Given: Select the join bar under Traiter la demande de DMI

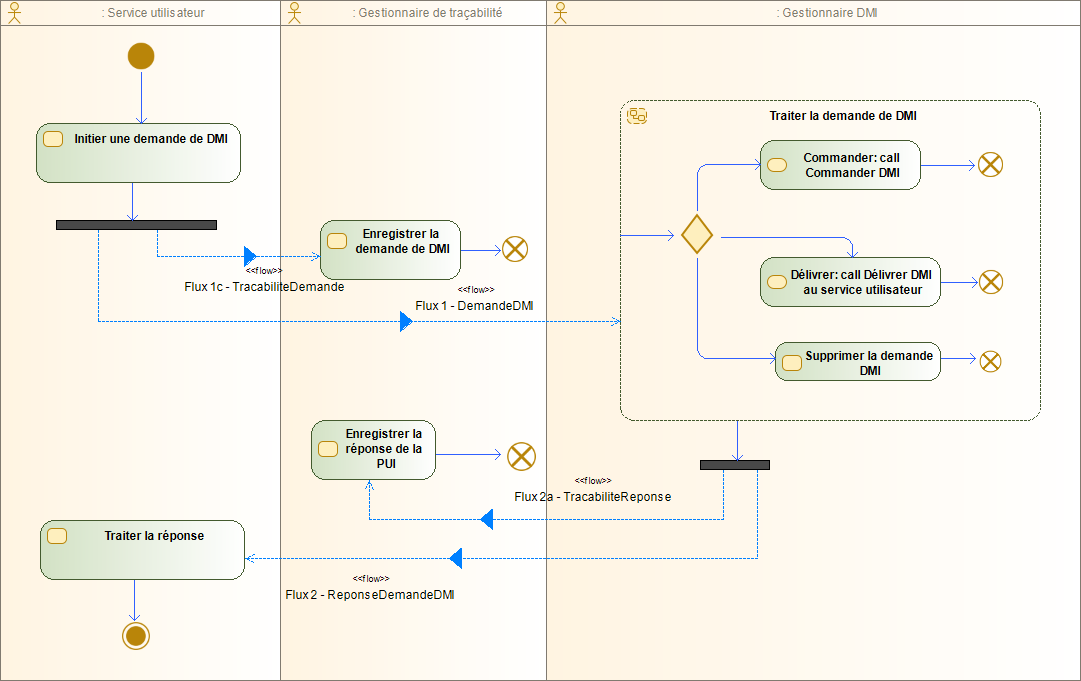Looking at the screenshot, I should [x=735, y=464].
